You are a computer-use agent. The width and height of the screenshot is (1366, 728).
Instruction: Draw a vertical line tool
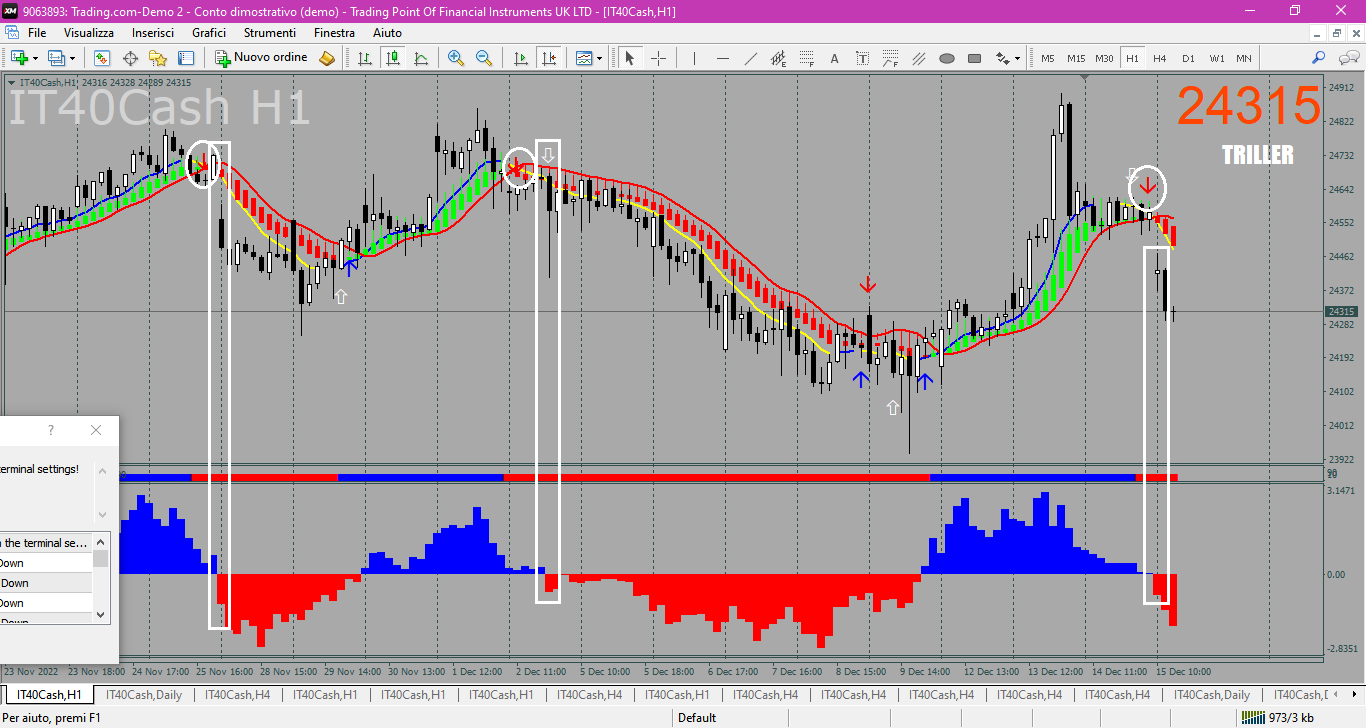694,58
